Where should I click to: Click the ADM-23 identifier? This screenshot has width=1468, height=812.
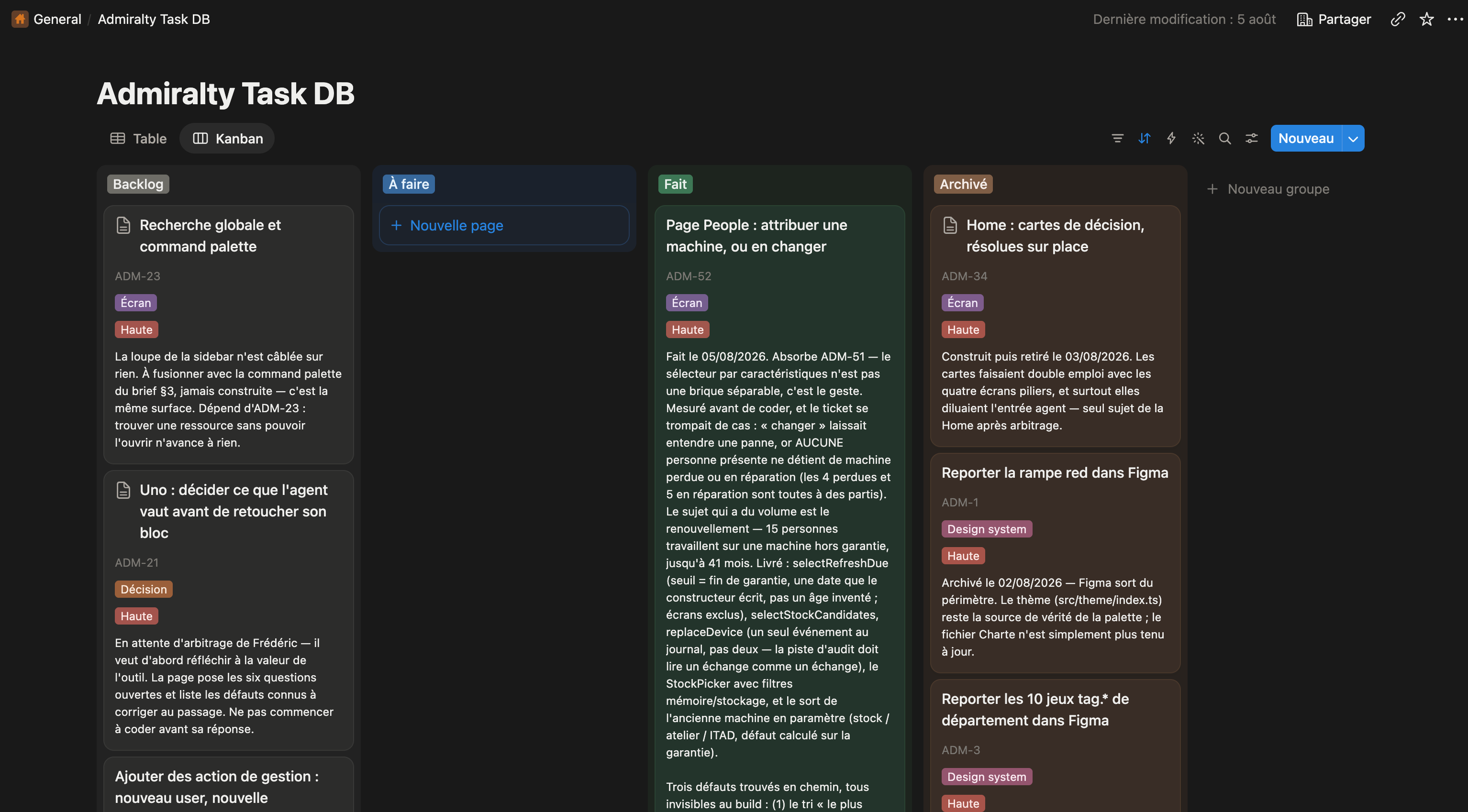tap(137, 276)
